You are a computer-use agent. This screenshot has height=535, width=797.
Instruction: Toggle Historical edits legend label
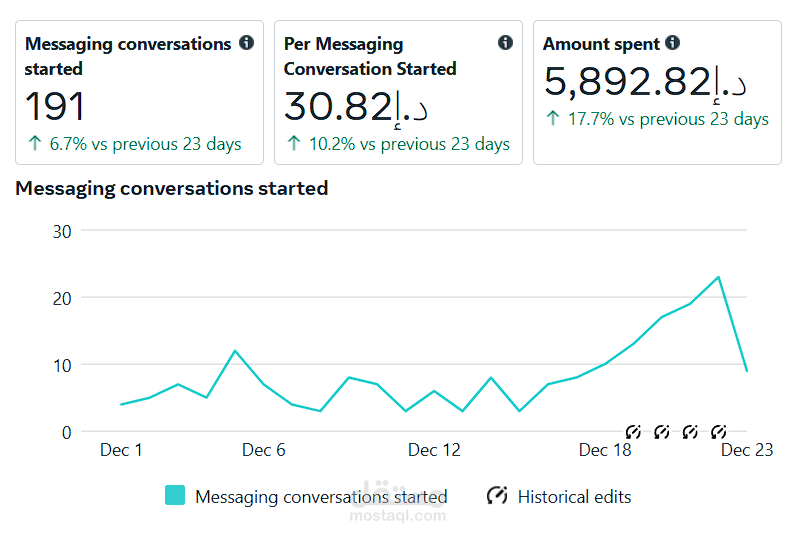point(574,496)
